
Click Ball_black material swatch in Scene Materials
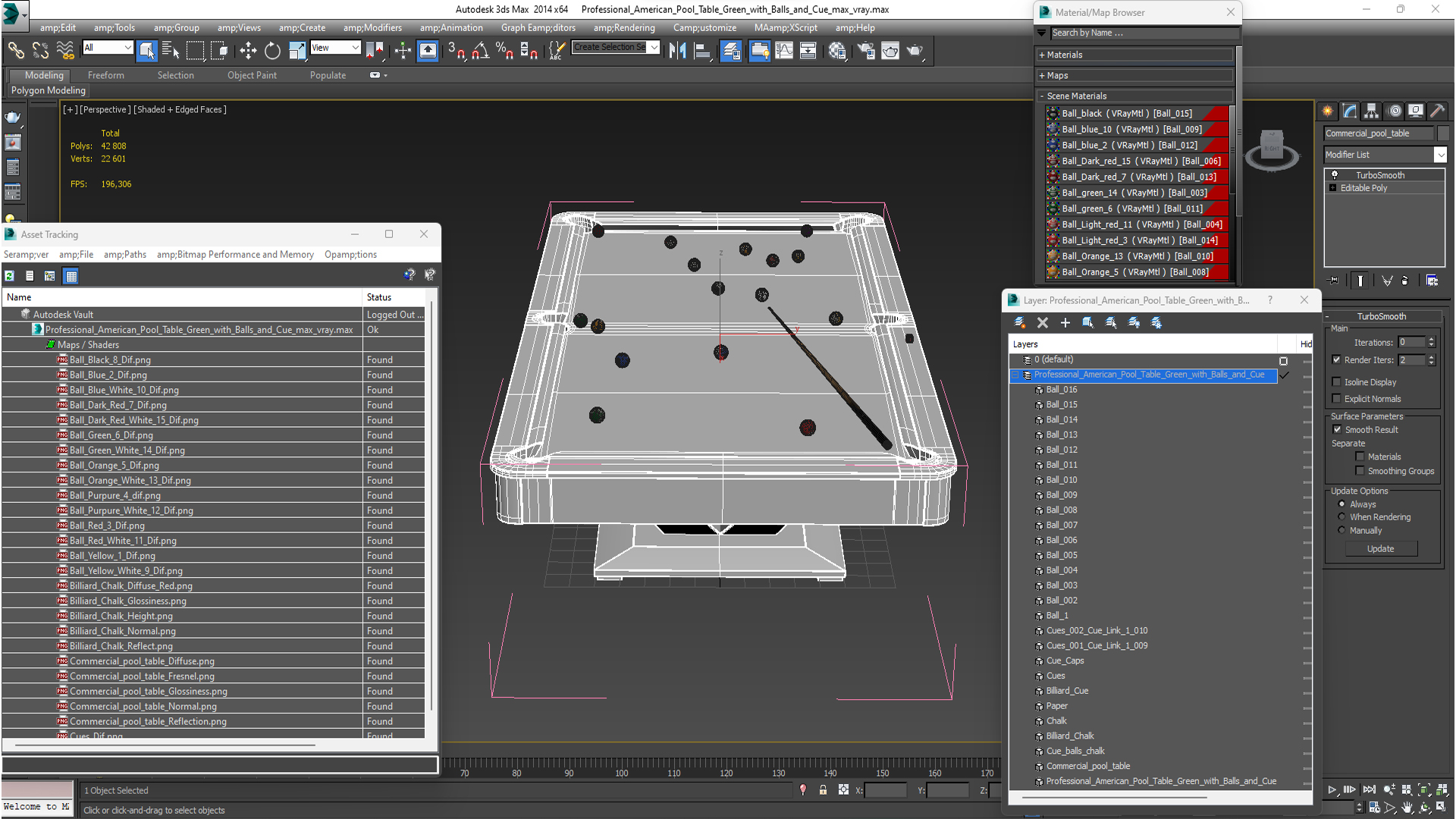[x=1053, y=113]
